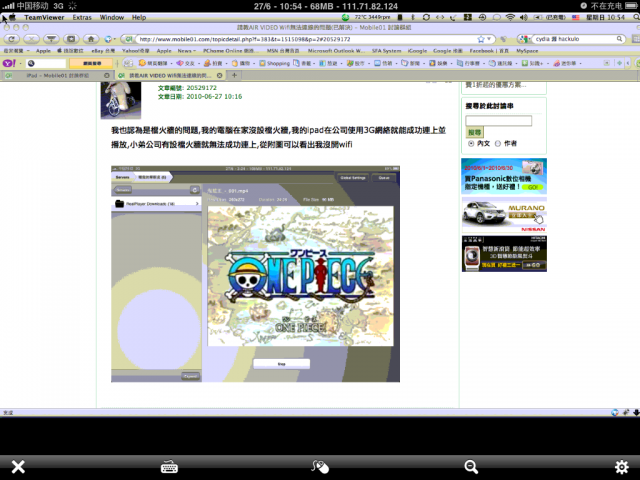Close the iPad - Mobile01 tab
This screenshot has height=480, width=640.
coord(107,76)
